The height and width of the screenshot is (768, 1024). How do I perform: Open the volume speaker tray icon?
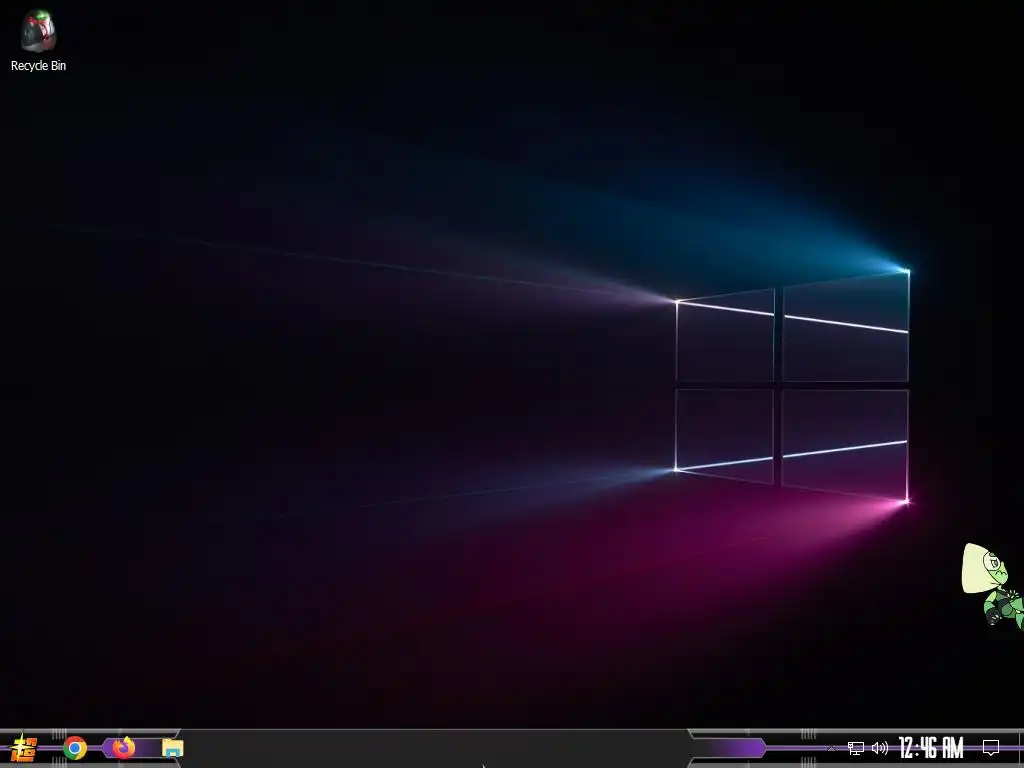coord(880,748)
